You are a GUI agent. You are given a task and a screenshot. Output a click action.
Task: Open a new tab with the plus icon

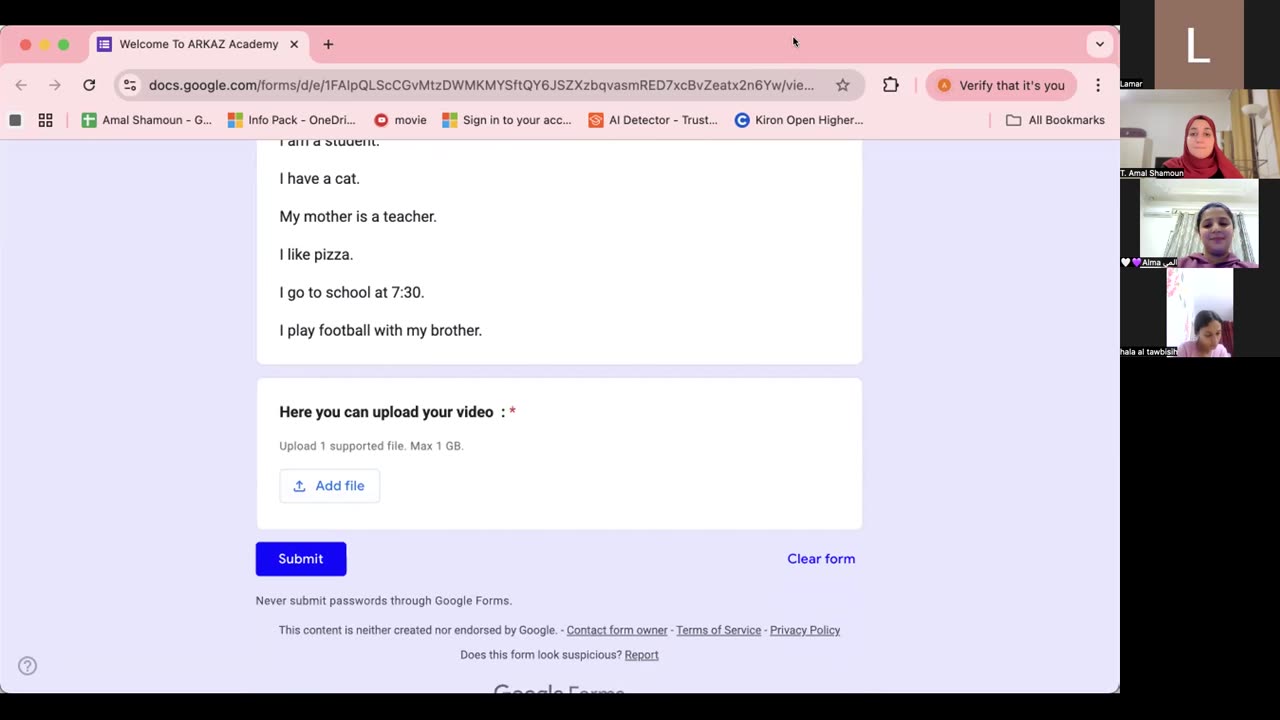click(328, 44)
